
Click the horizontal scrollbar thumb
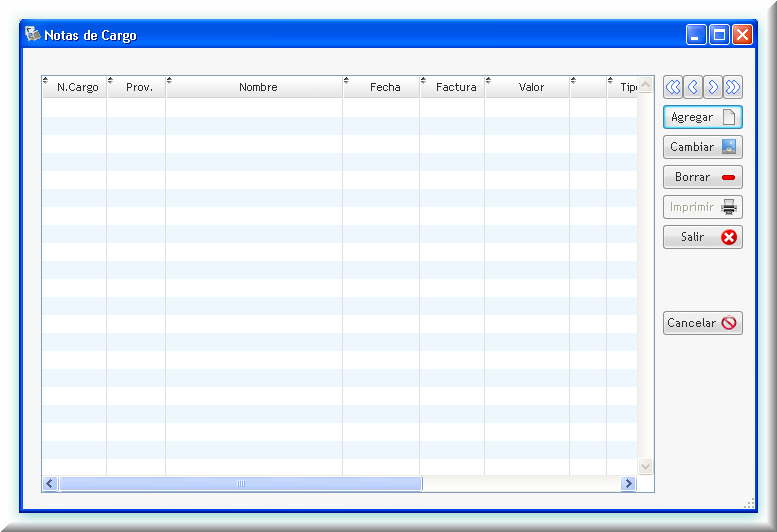[x=241, y=483]
